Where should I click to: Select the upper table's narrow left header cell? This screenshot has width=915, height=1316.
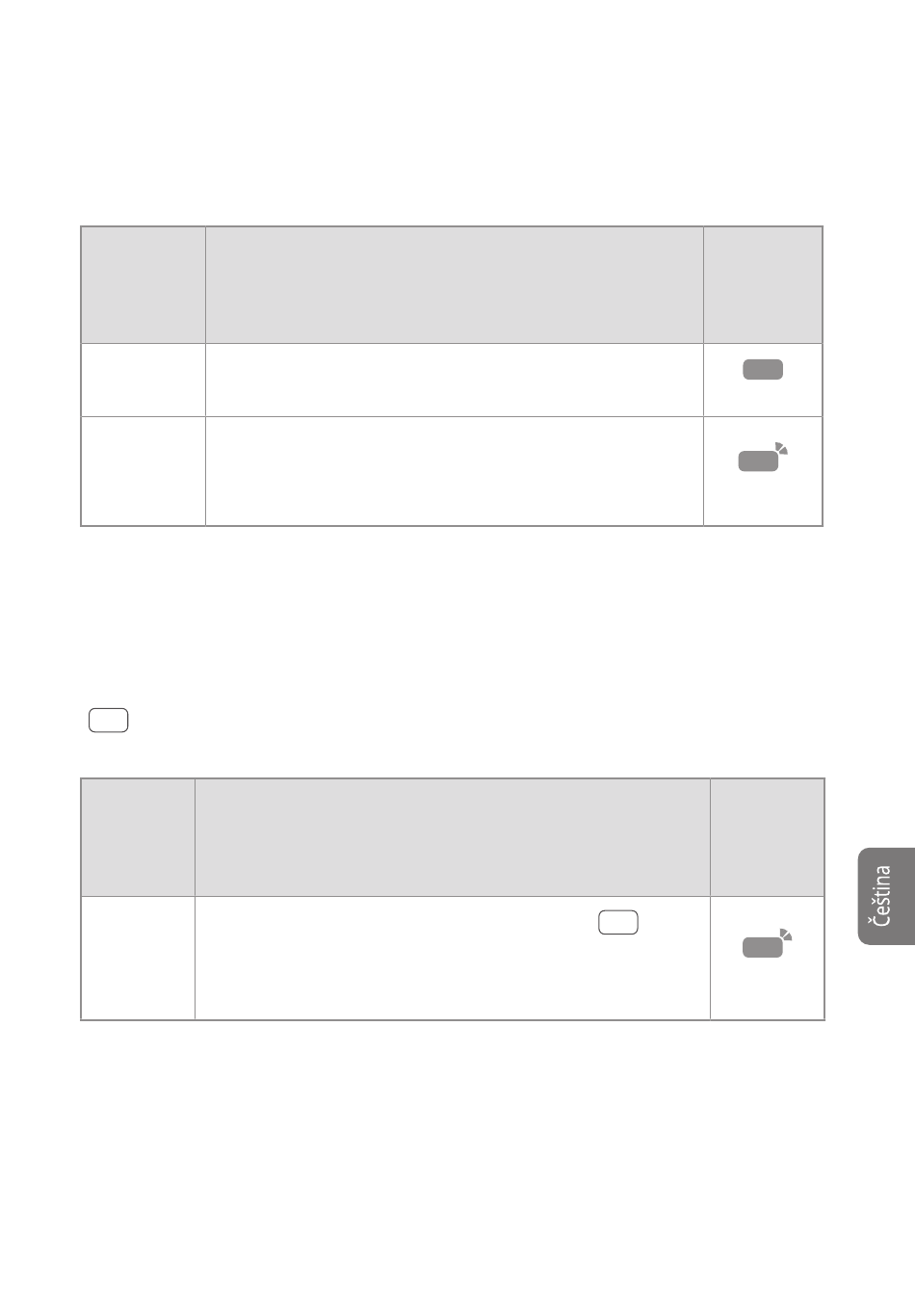tap(143, 285)
